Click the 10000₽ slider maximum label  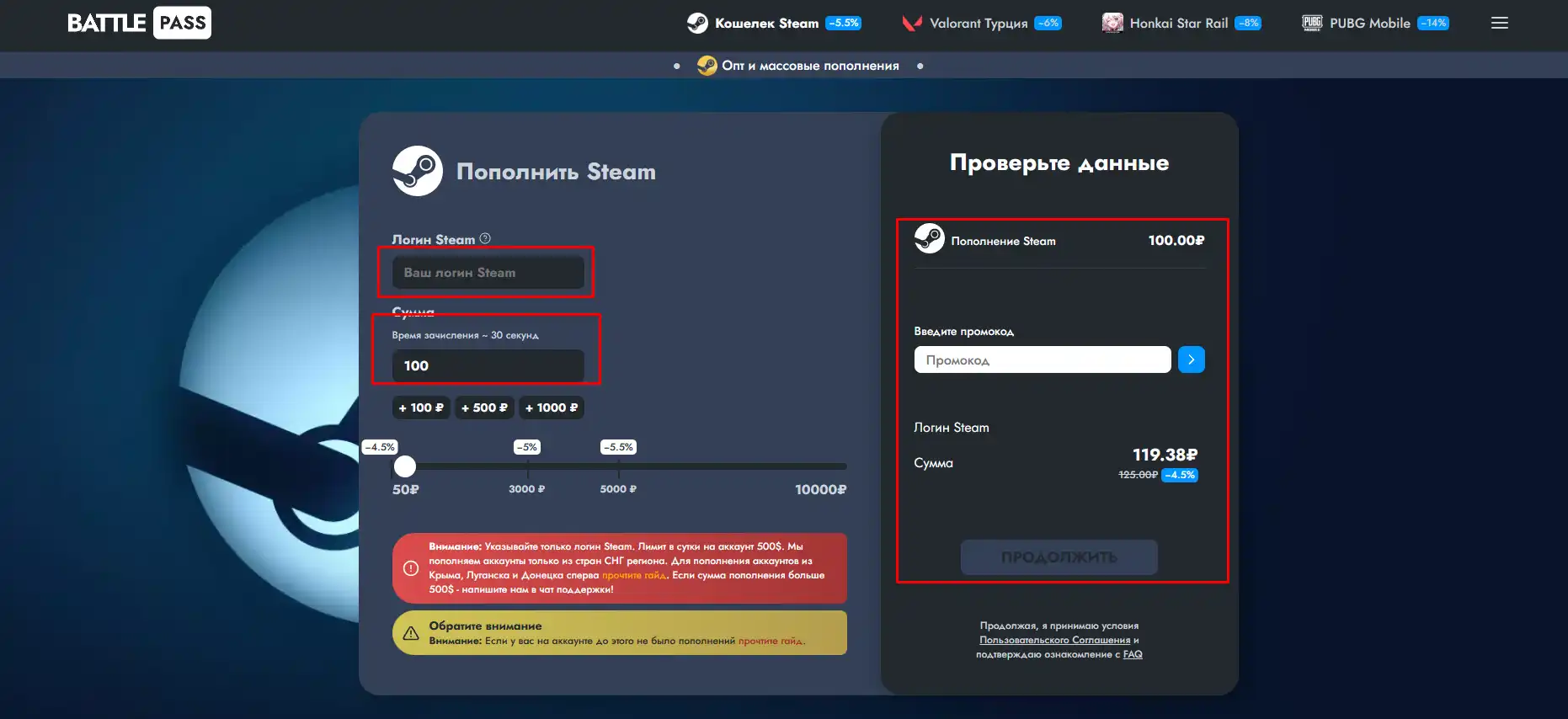tap(821, 489)
